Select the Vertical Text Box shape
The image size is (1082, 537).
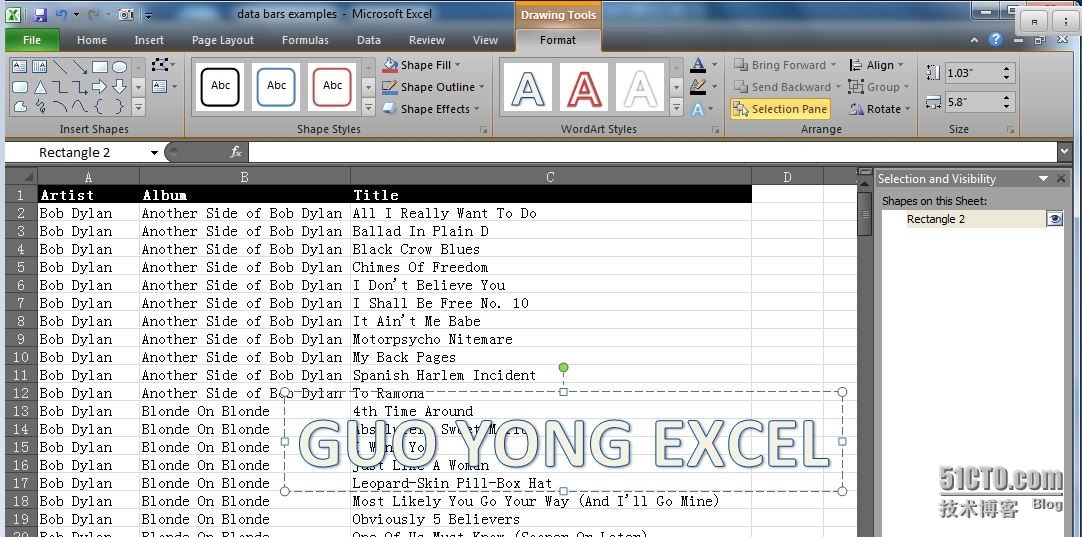(39, 67)
